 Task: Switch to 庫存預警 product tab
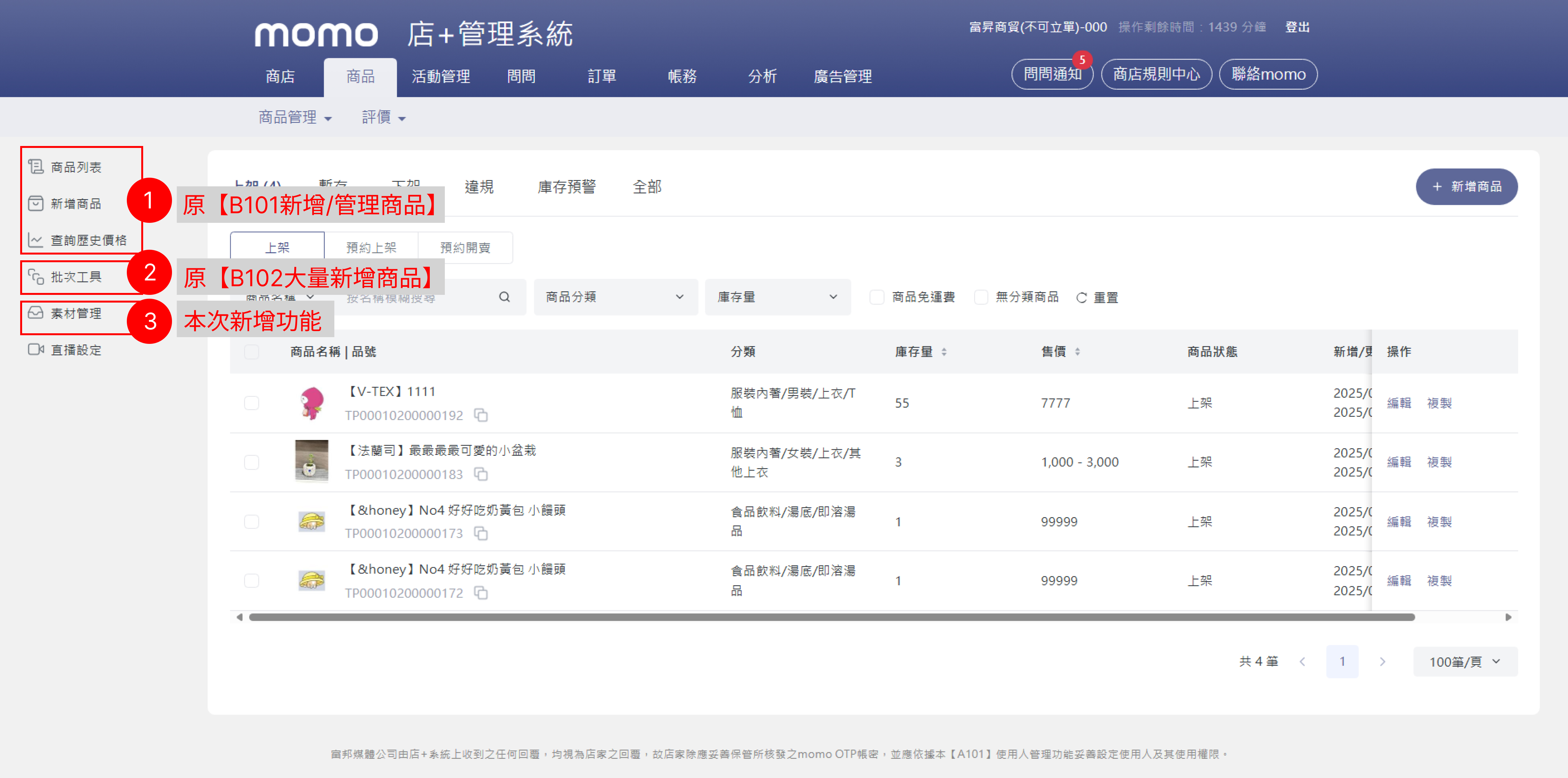pos(566,187)
